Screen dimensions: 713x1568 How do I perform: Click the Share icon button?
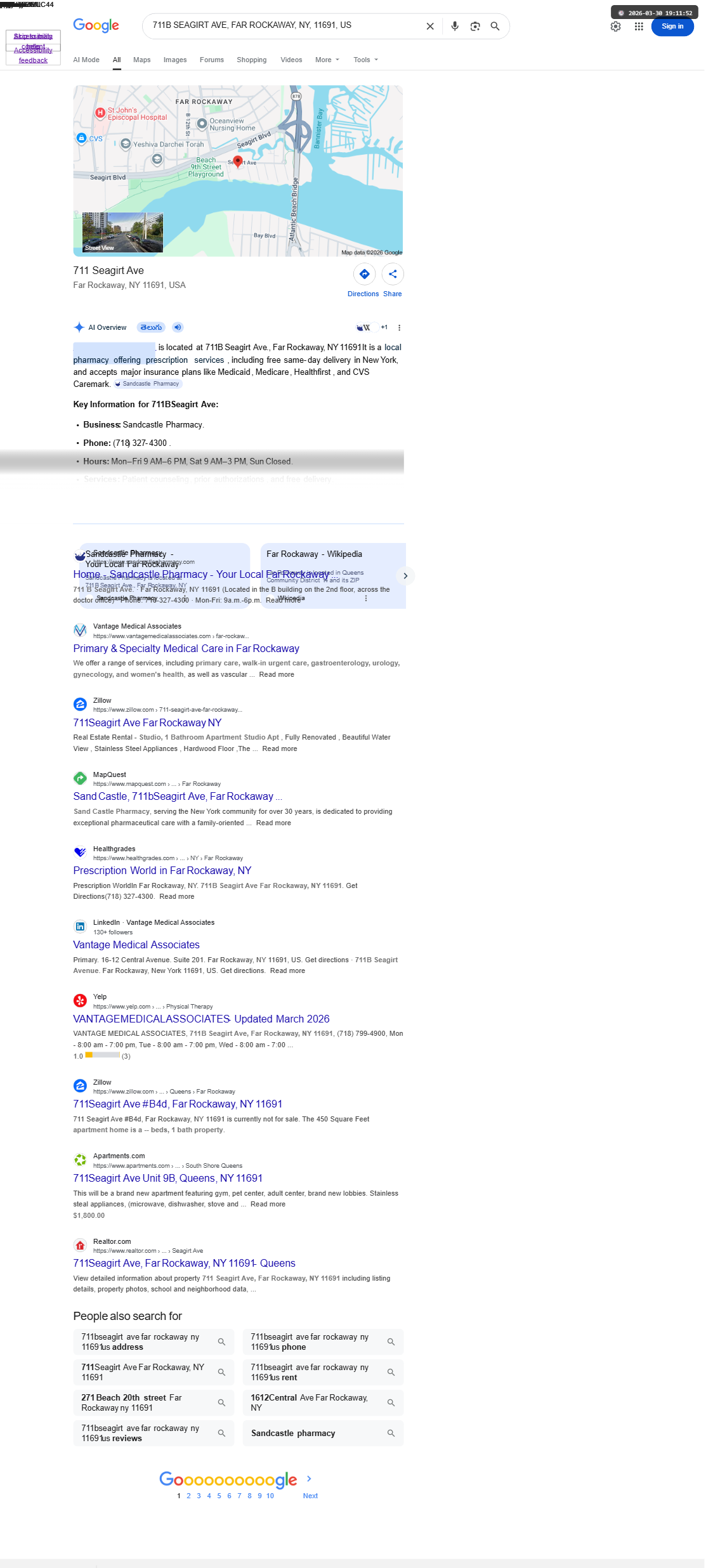[x=393, y=274]
